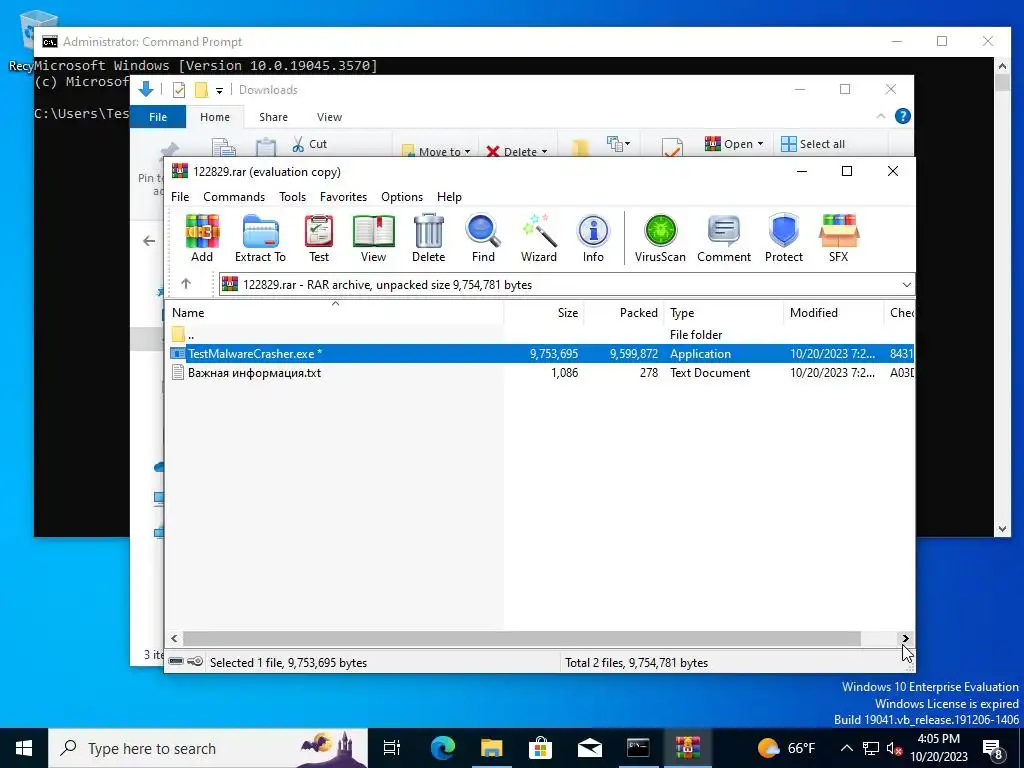Collapse the Explorer ribbon with chevron
1024x768 pixels.
coord(880,116)
